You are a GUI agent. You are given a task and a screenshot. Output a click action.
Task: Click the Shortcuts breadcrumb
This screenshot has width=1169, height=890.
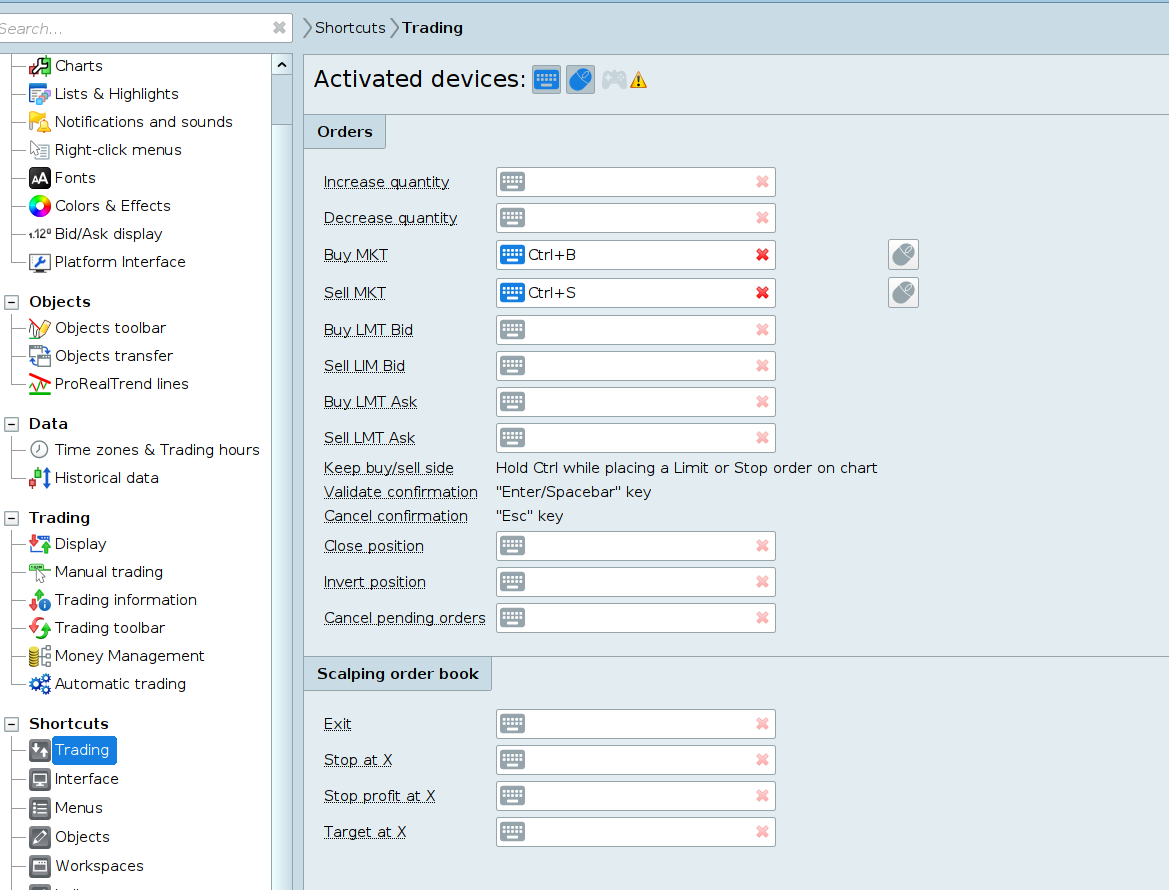[x=350, y=28]
